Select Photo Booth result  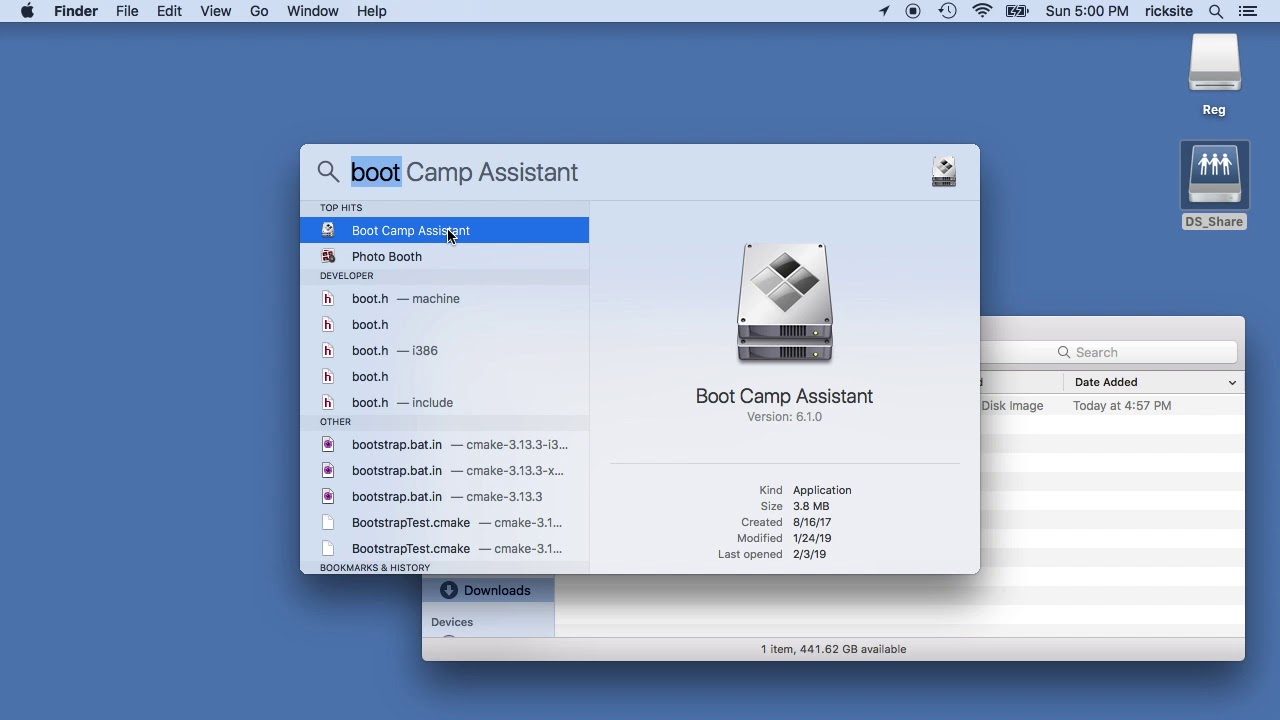[x=444, y=256]
